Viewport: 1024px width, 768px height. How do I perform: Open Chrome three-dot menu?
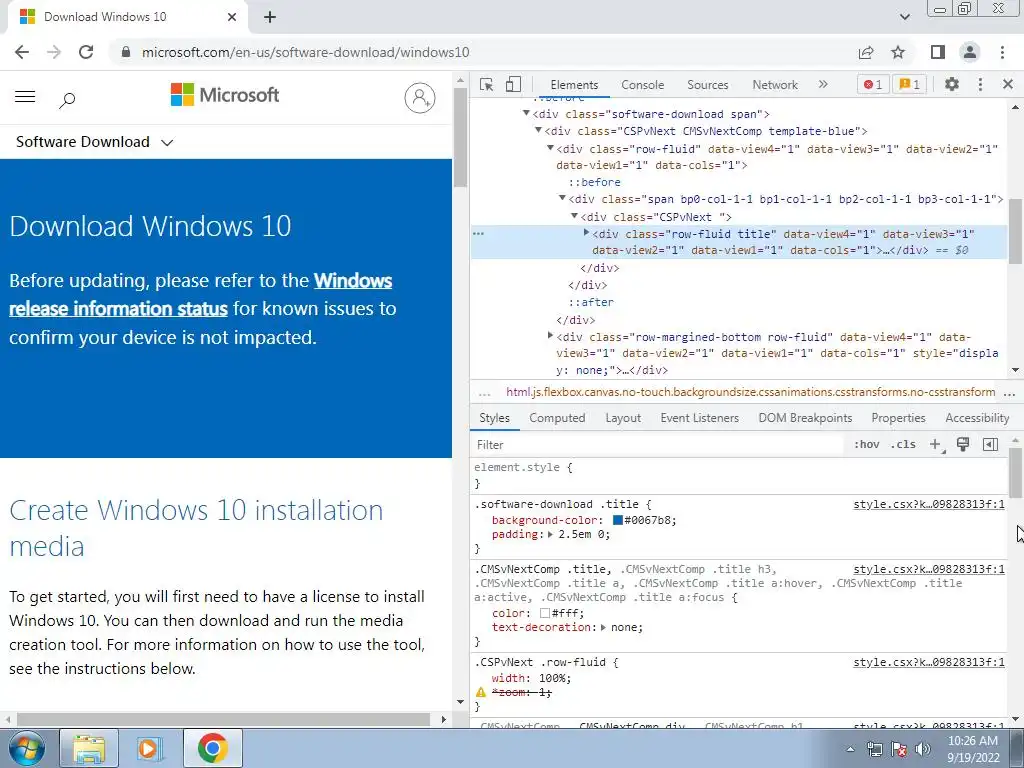pyautogui.click(x=1002, y=52)
